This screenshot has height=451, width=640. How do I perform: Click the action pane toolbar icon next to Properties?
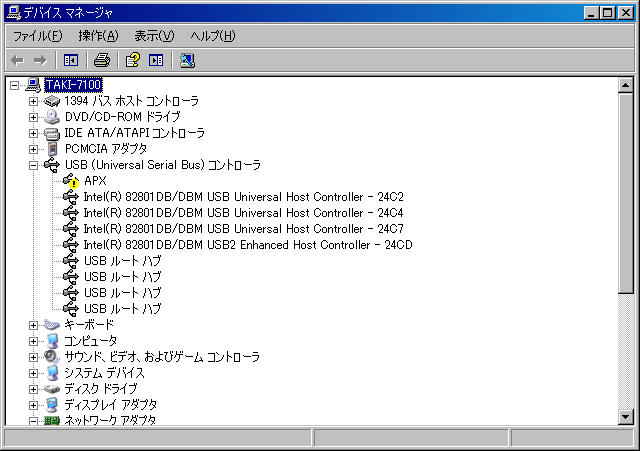coord(156,60)
